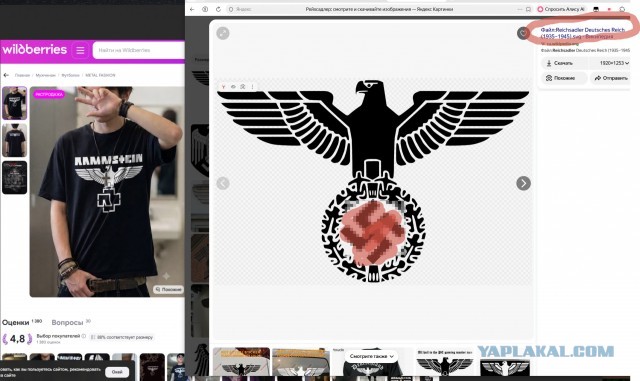Select the second product thumbnail showing the shirt back
The height and width of the screenshot is (381, 640).
(x=15, y=140)
